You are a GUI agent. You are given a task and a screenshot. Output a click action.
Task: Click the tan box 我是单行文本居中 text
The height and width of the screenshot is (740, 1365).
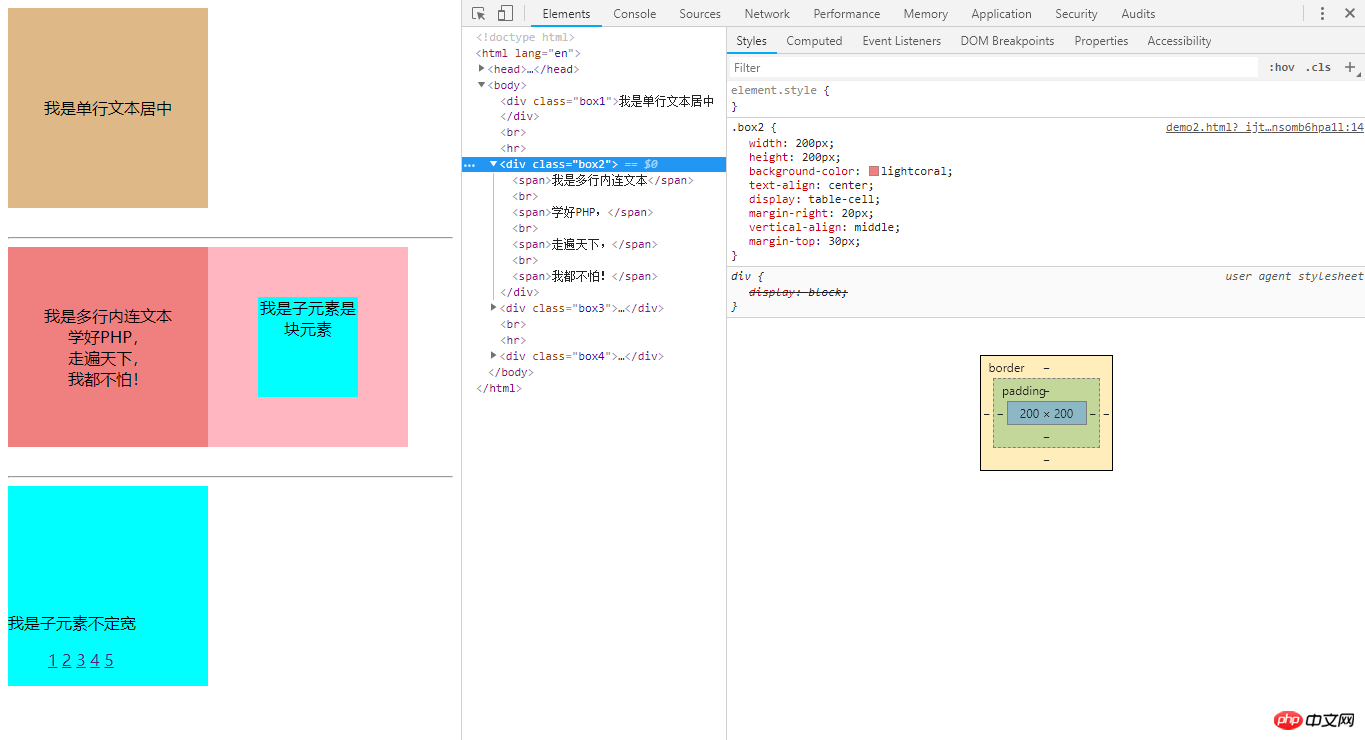click(x=108, y=108)
